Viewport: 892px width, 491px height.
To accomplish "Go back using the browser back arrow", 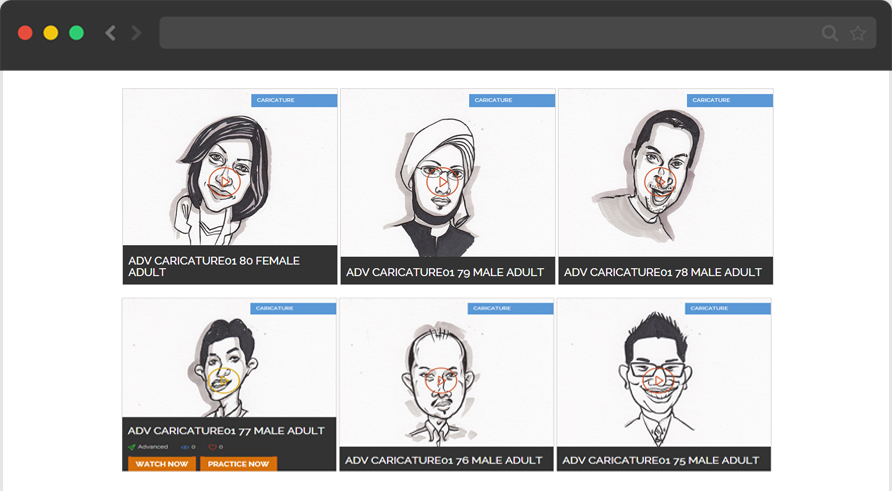I will [110, 33].
